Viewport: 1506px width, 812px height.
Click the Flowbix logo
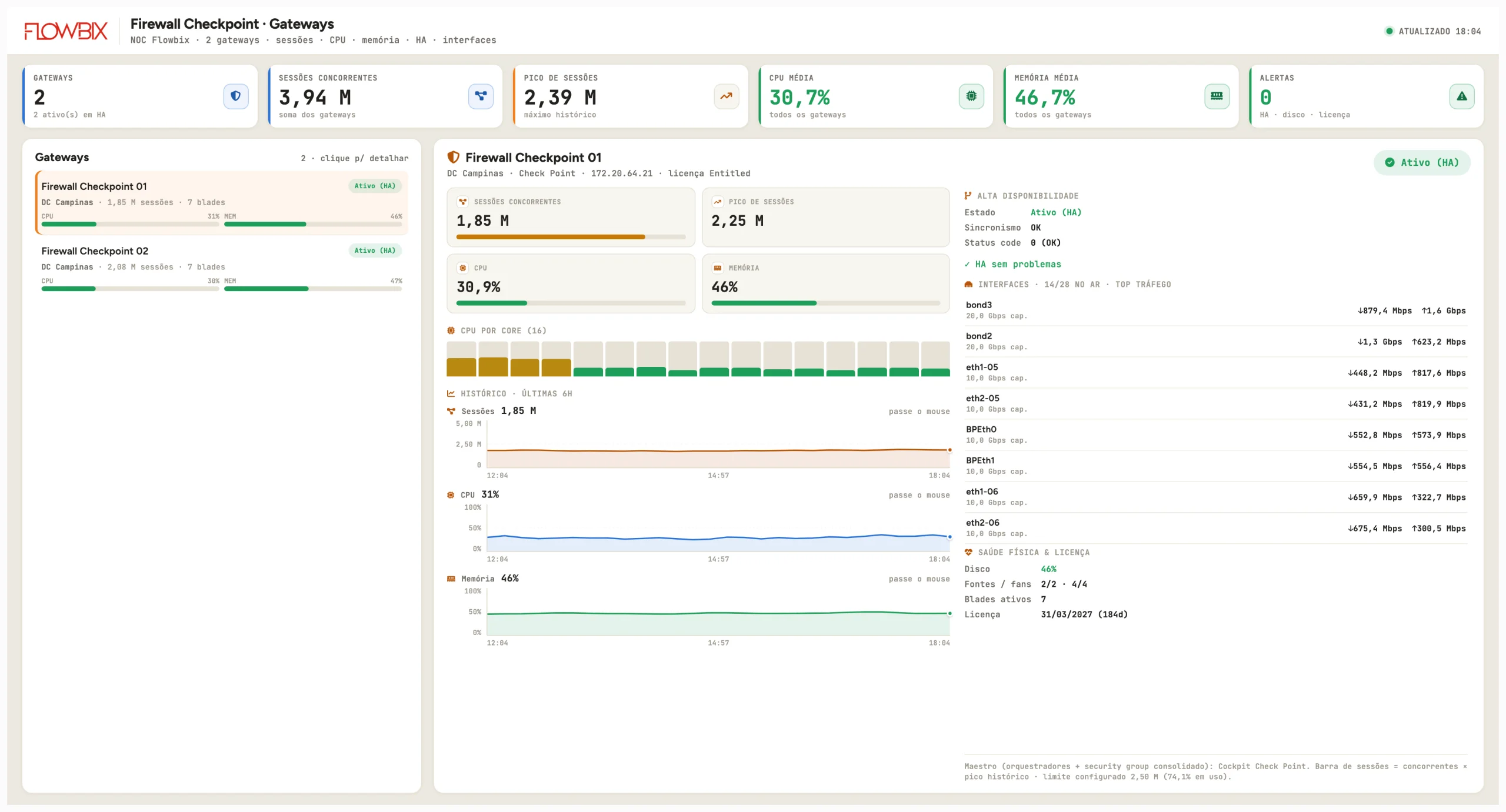pos(66,31)
